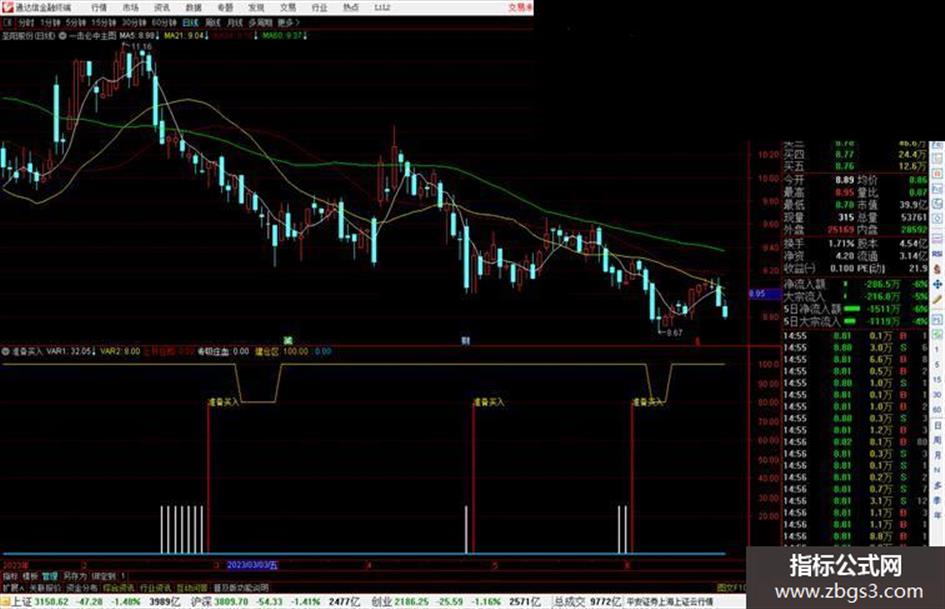945x609 pixels.
Task: Click the 创业 index in status bar
Action: click(381, 602)
